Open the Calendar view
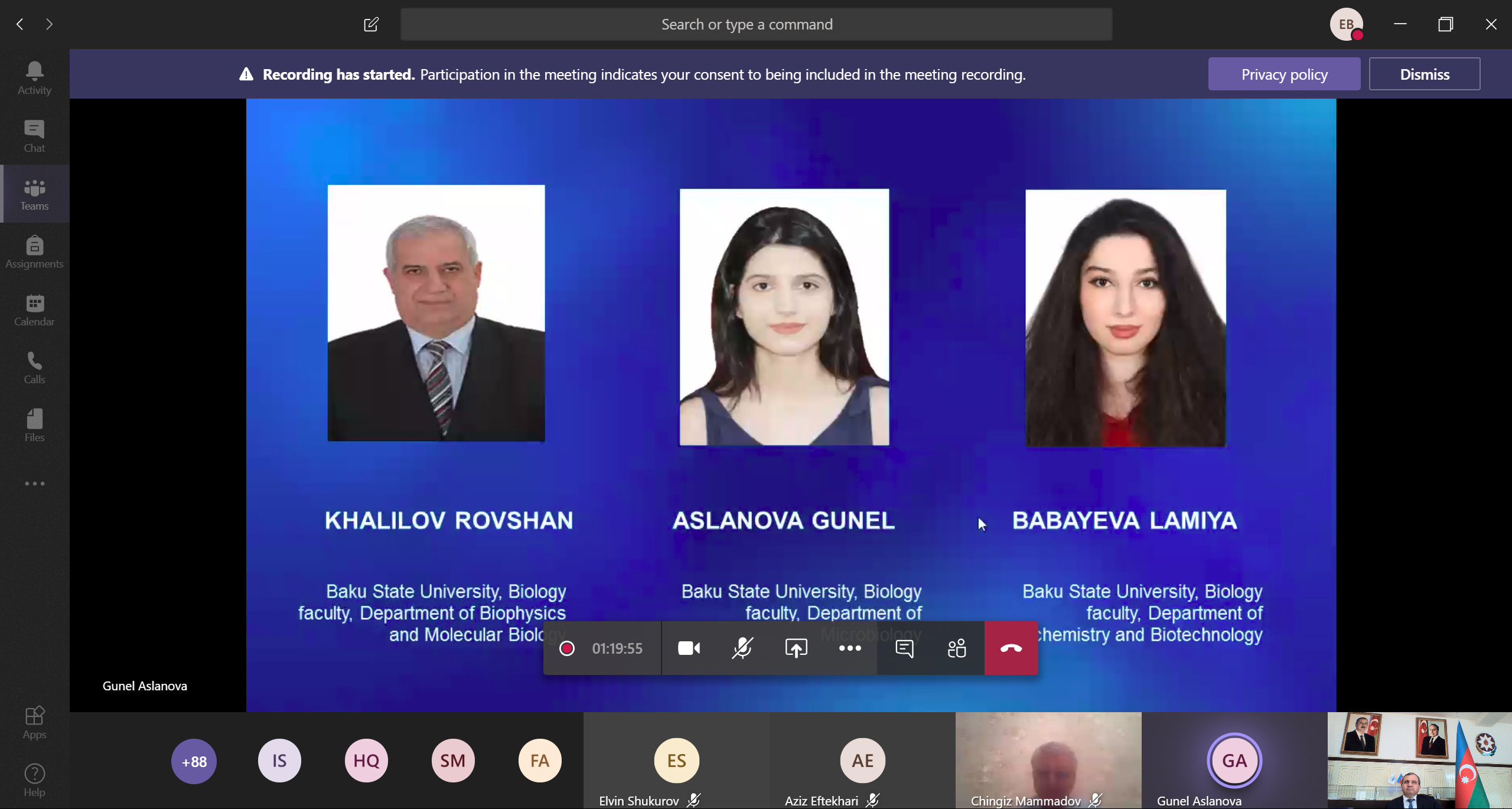Viewport: 1512px width, 809px height. click(x=34, y=309)
